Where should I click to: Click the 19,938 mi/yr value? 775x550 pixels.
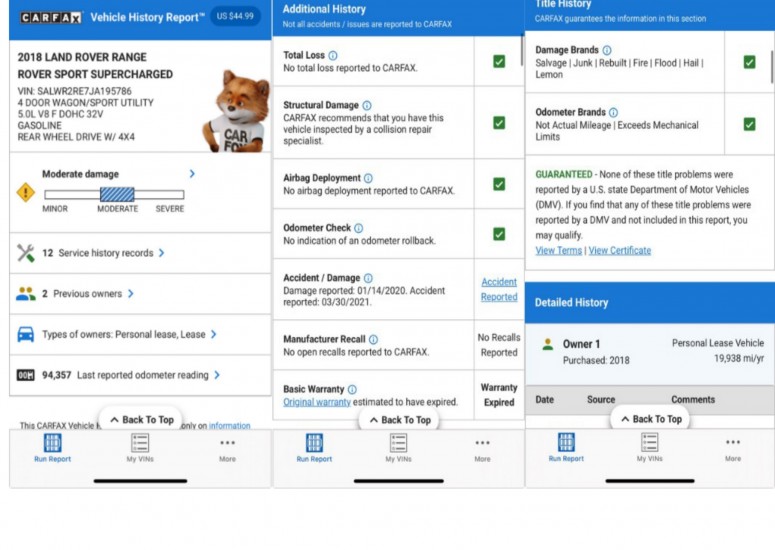pos(739,358)
